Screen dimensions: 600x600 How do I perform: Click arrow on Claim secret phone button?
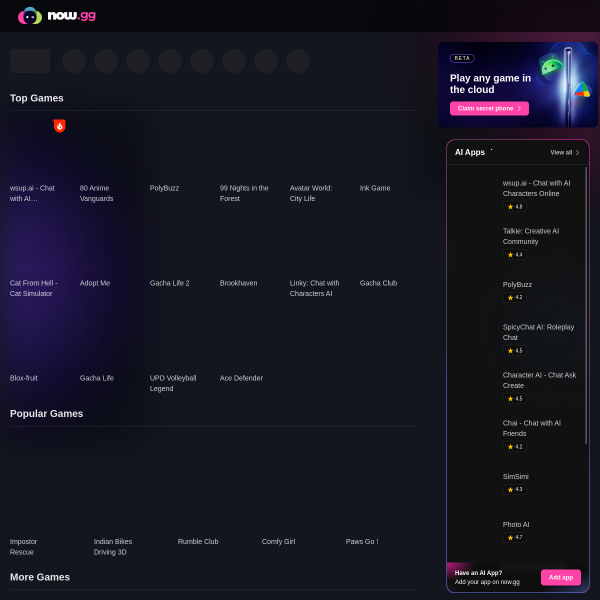pos(519,108)
